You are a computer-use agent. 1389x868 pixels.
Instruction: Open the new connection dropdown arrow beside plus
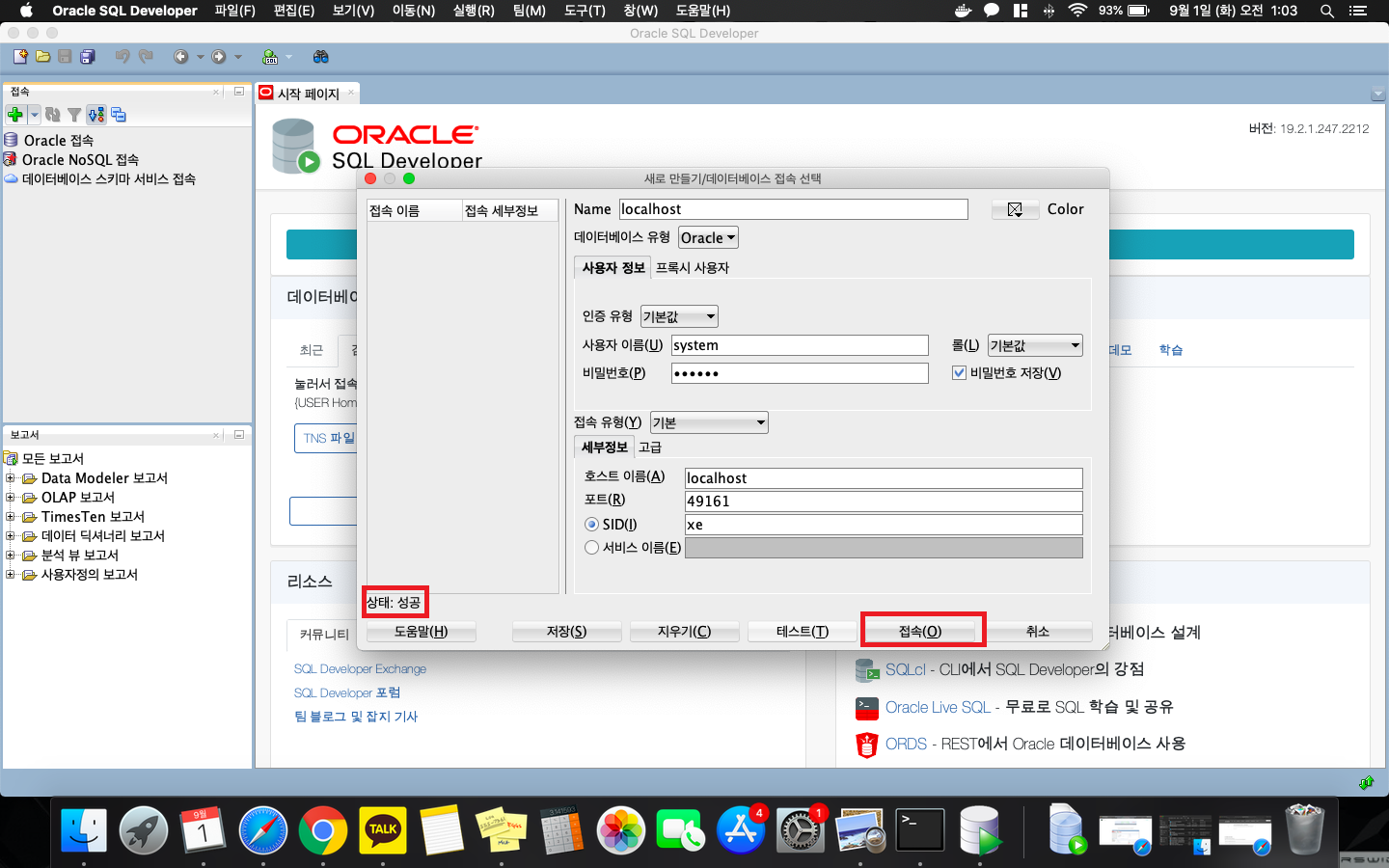pyautogui.click(x=34, y=115)
